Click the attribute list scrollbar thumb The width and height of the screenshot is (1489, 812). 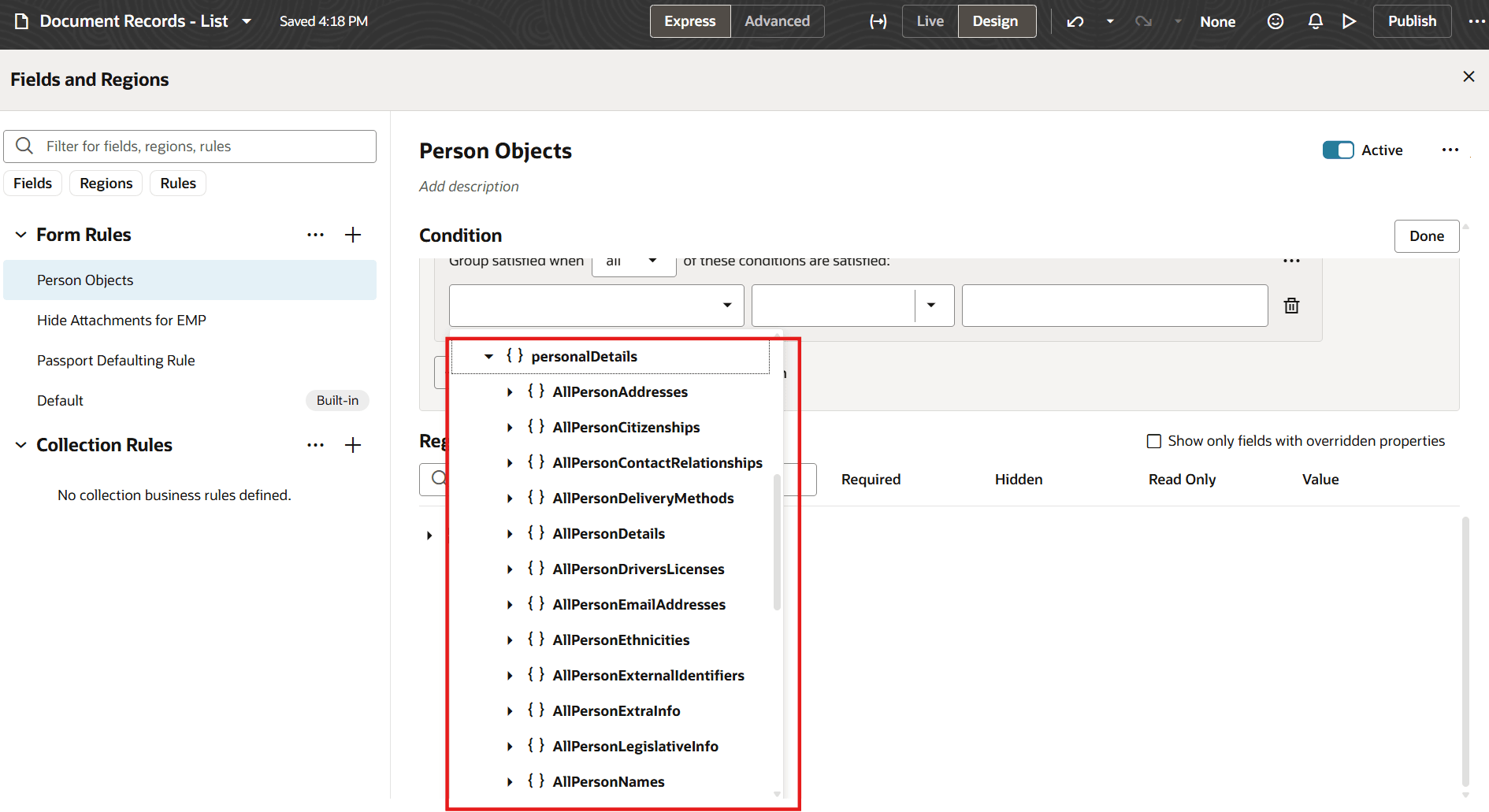coord(777,542)
